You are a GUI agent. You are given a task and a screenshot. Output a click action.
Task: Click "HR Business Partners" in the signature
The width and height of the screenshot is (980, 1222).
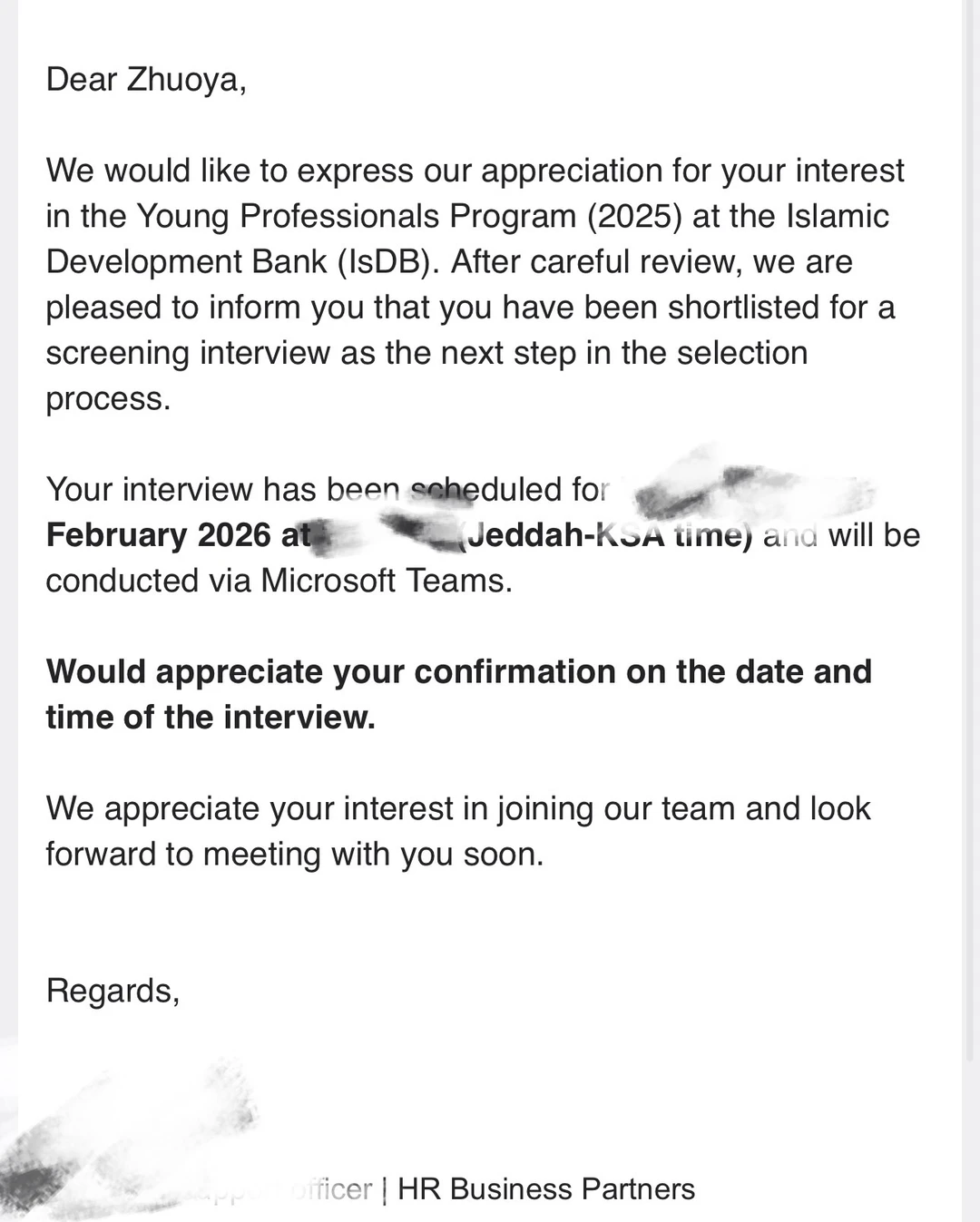click(546, 1188)
